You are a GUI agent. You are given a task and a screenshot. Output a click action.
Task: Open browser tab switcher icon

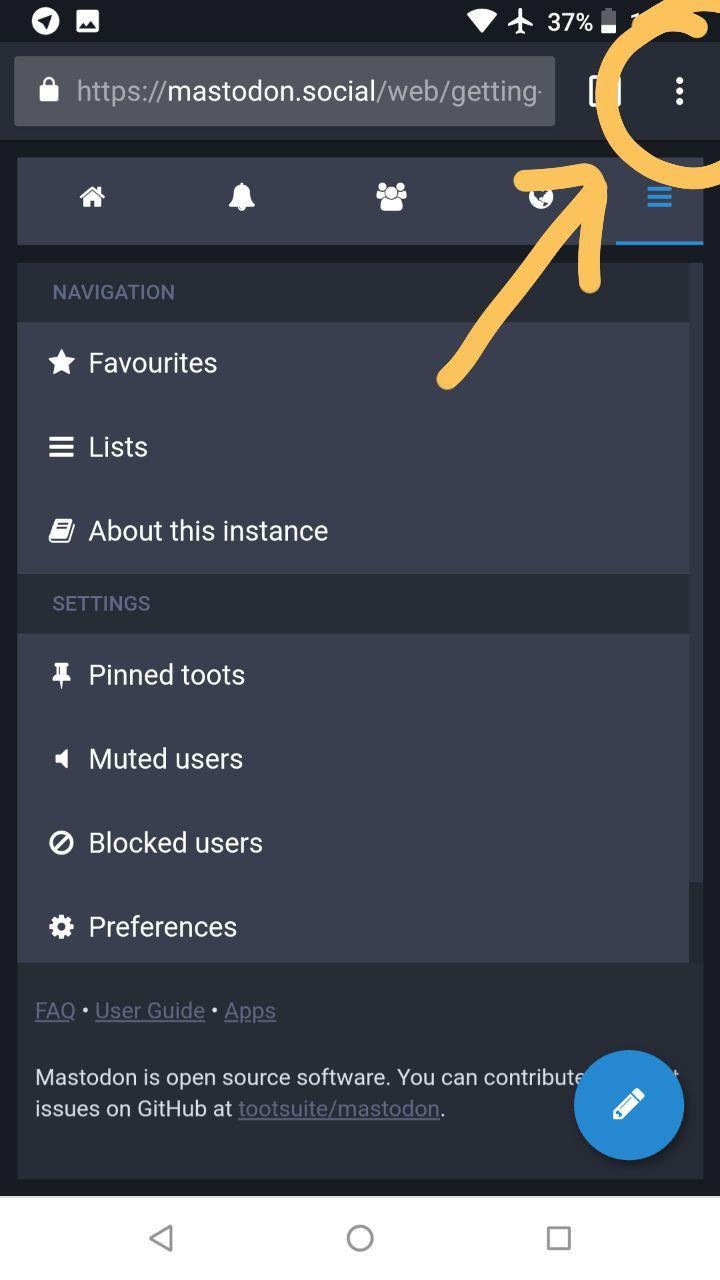coord(603,92)
